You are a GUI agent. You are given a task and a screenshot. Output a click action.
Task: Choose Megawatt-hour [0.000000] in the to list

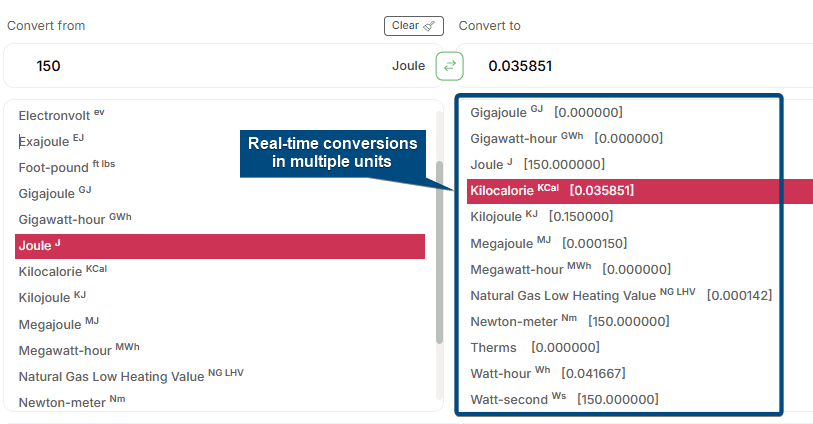pos(570,269)
